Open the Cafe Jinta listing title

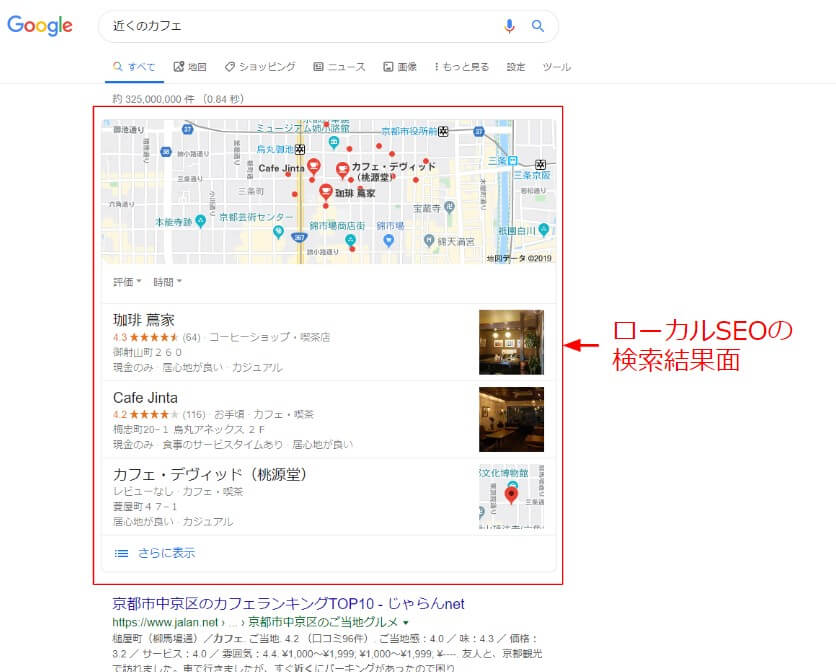[x=145, y=398]
